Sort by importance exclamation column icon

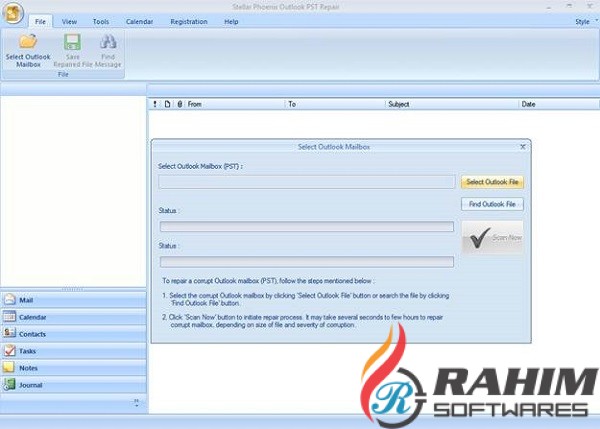155,104
